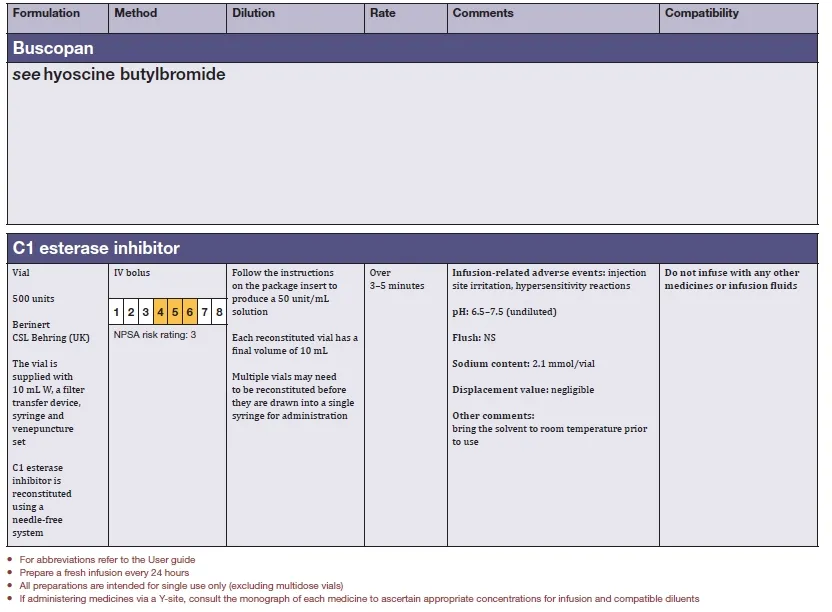Click the 'Flush: NS' comment line

click(474, 338)
